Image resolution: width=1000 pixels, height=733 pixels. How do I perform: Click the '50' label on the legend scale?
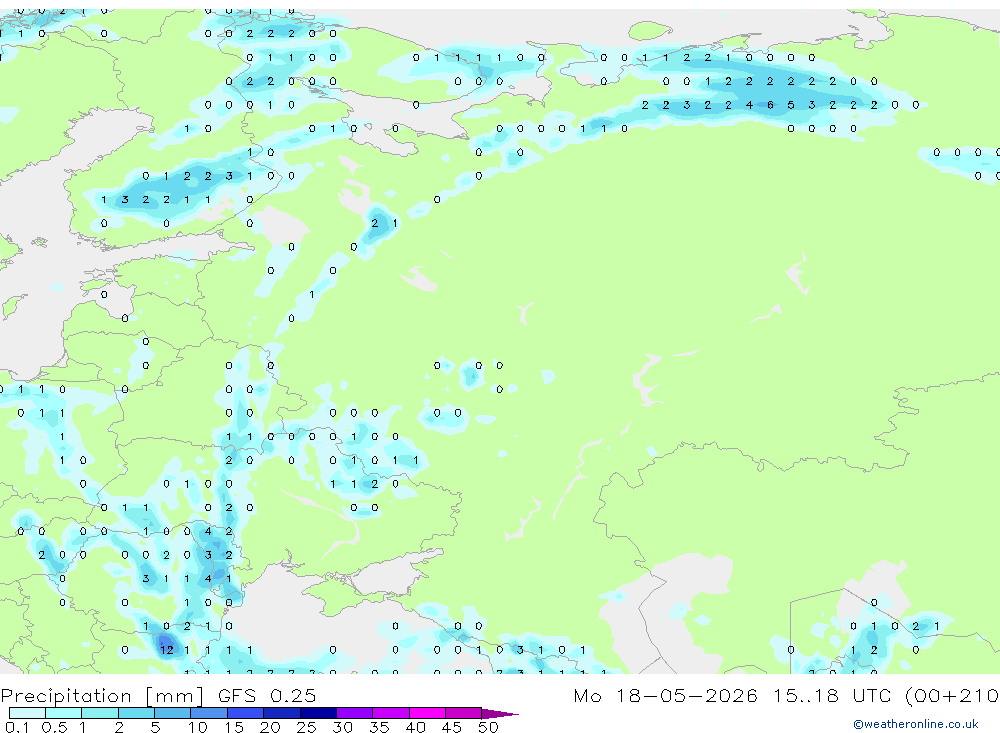[488, 727]
